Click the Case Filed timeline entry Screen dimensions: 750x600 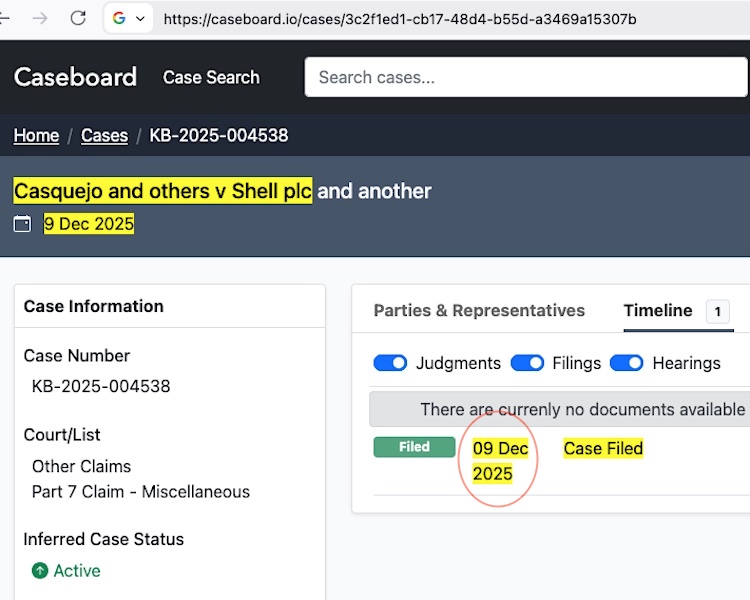603,448
